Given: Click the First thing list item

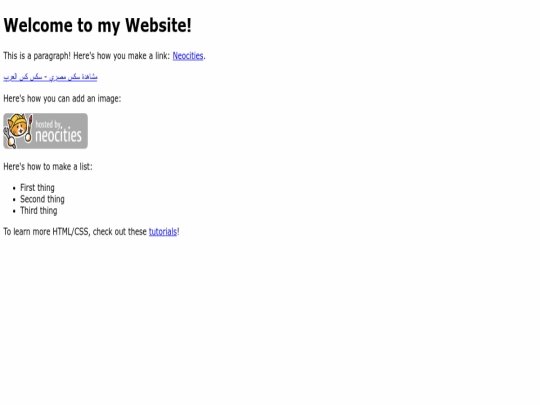Looking at the screenshot, I should pos(37,188).
